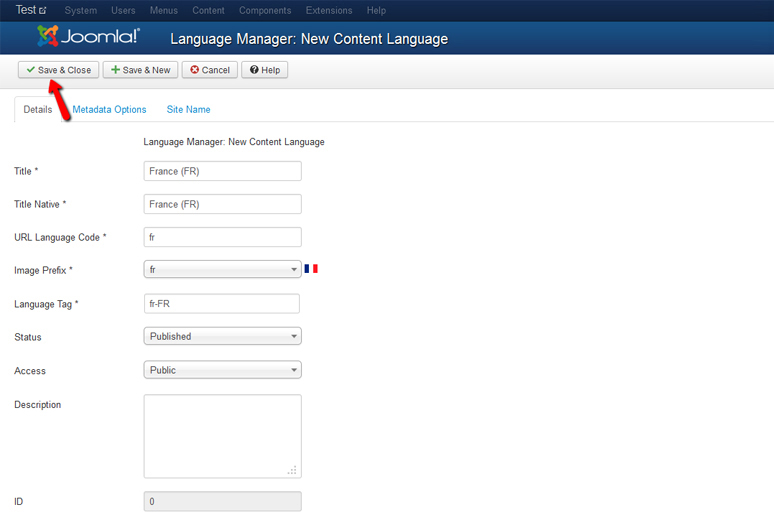The image size is (774, 520).
Task: Click inside the Description text area
Action: click(223, 436)
